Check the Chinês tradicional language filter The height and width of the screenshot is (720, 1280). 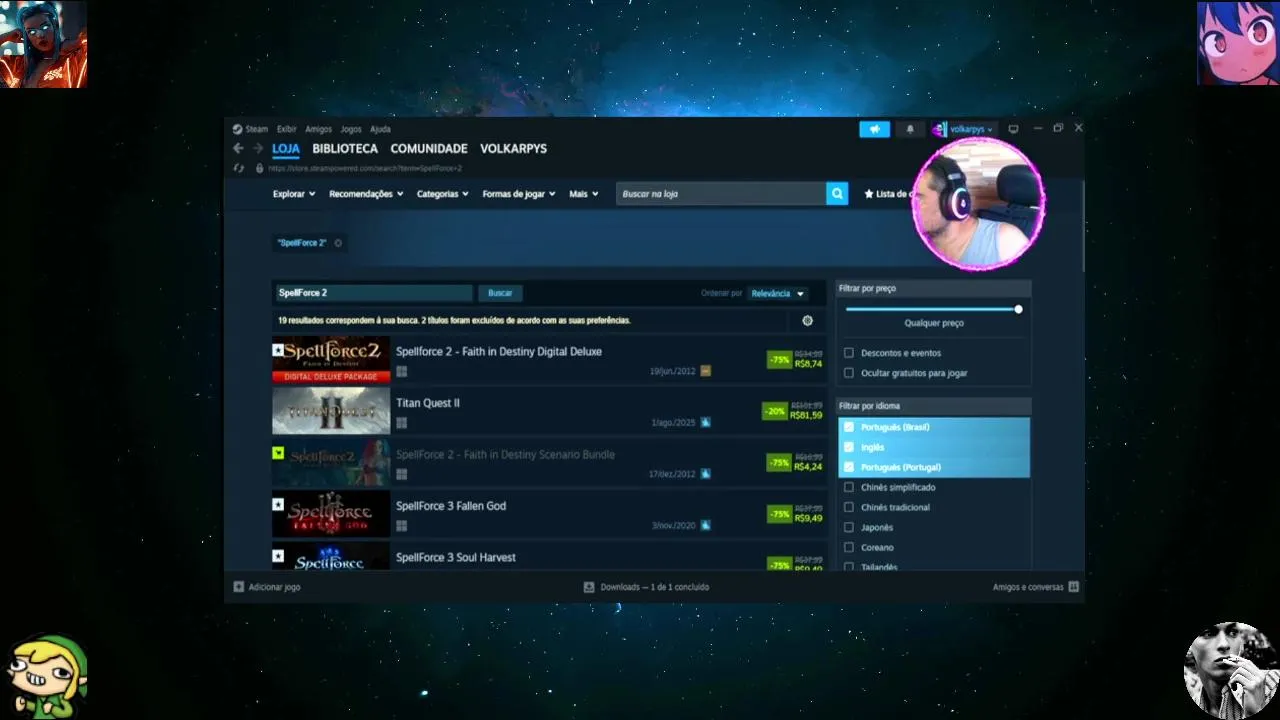coord(849,507)
